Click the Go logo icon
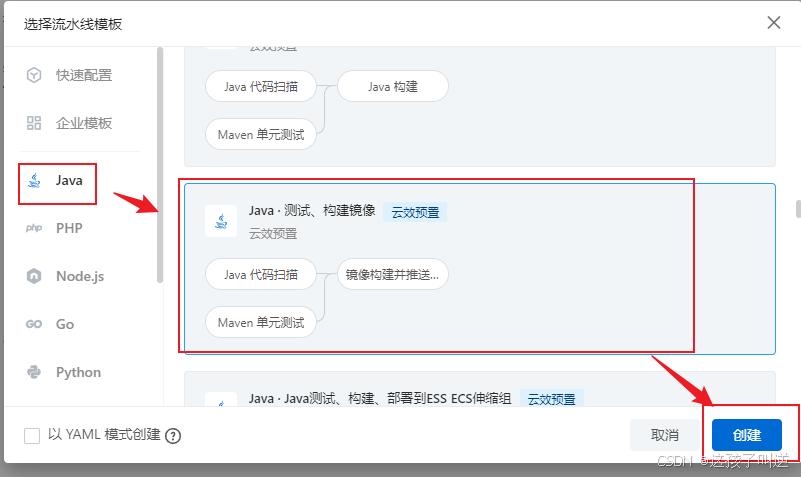 tap(34, 324)
